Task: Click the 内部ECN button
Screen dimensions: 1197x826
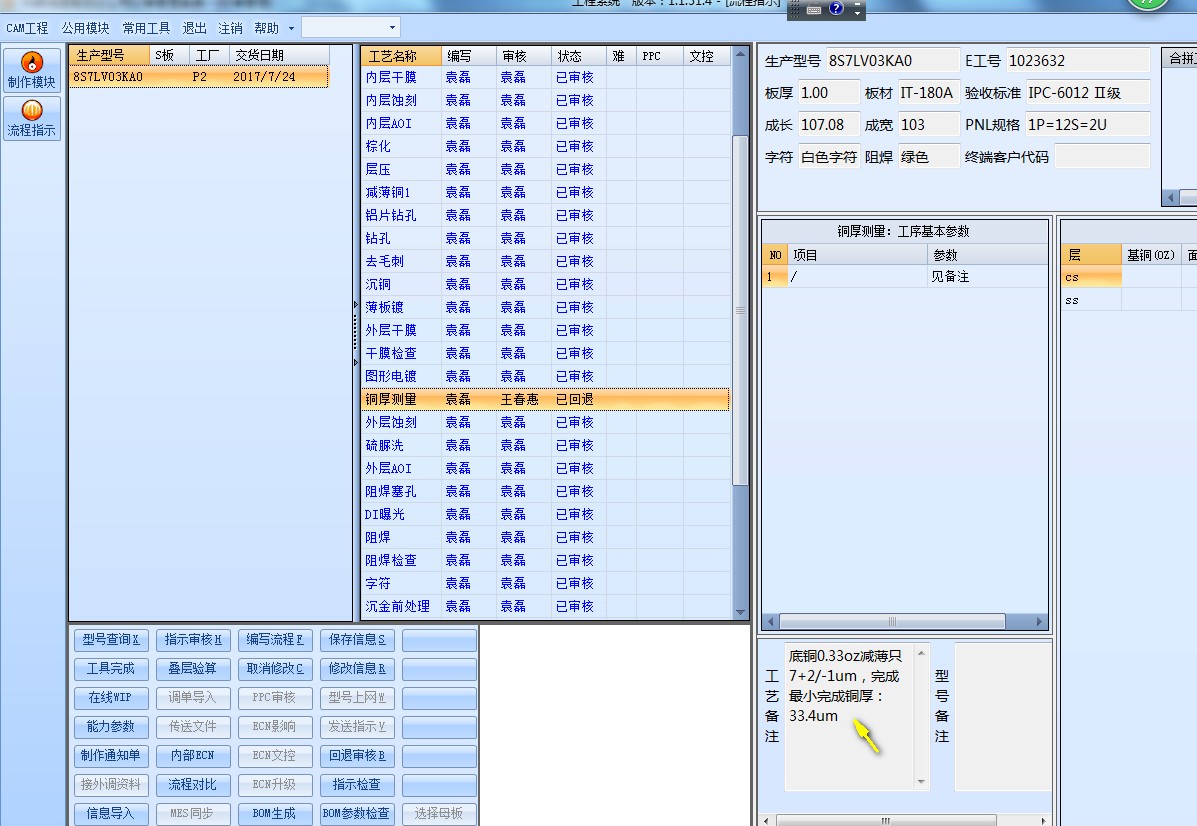Action: [193, 756]
